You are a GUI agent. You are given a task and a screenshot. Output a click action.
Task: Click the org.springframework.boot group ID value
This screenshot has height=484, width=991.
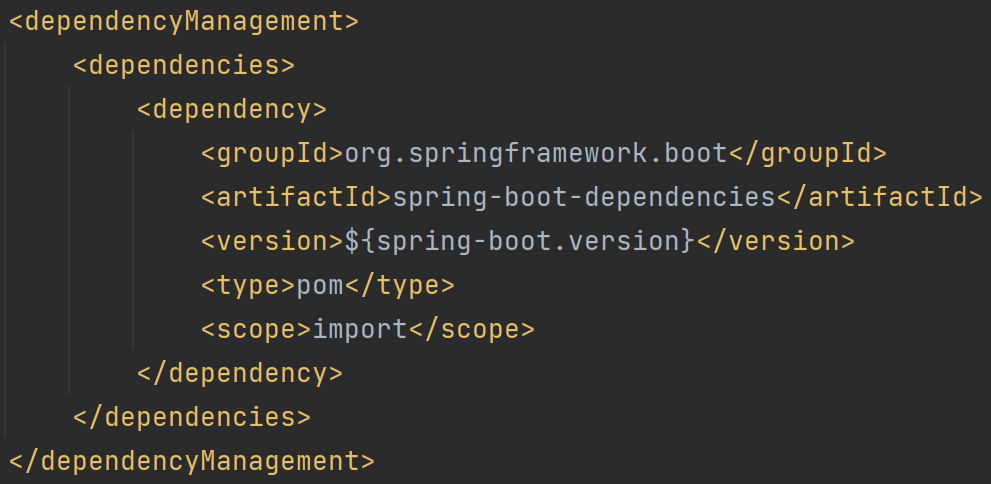(x=537, y=154)
